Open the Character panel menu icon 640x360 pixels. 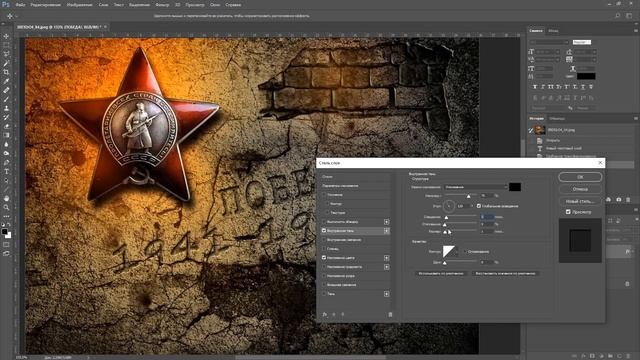point(636,31)
